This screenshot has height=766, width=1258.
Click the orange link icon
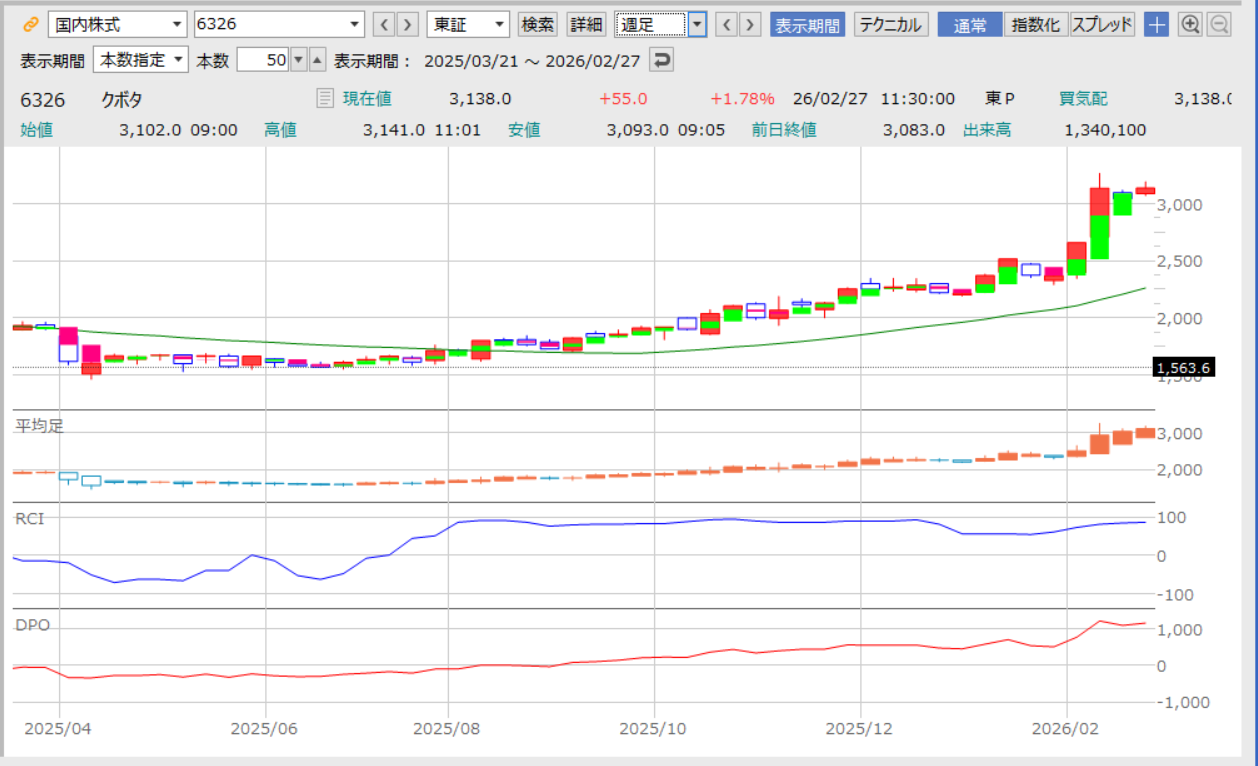pos(30,25)
